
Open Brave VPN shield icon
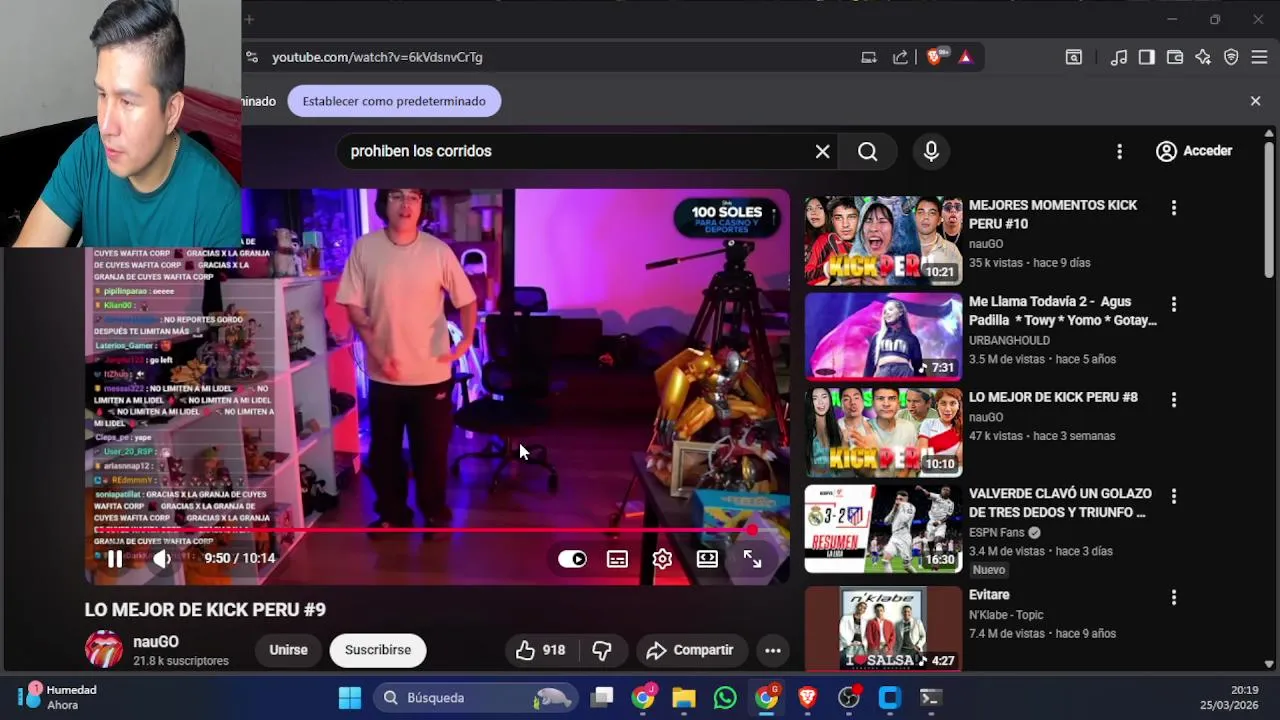(1231, 57)
